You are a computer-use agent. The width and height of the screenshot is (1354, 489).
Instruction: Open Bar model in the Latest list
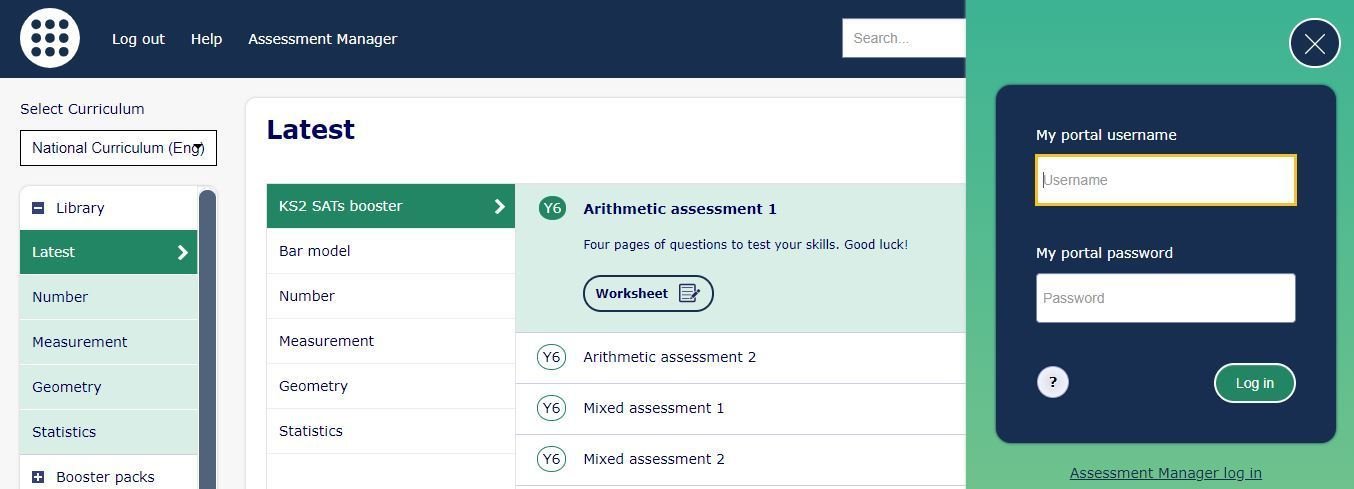(x=391, y=251)
